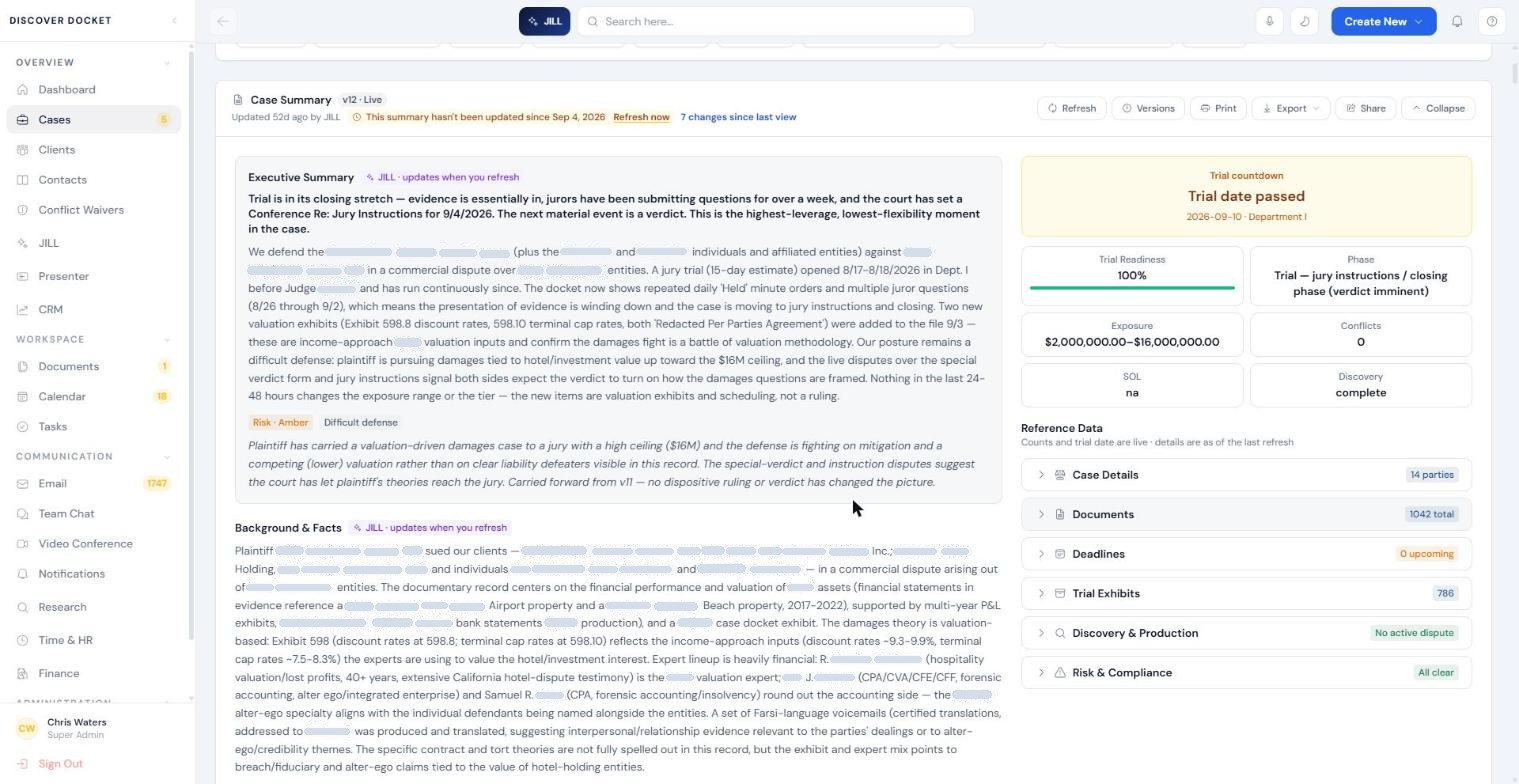Refresh the case summary
The image size is (1519, 784).
click(x=1072, y=108)
